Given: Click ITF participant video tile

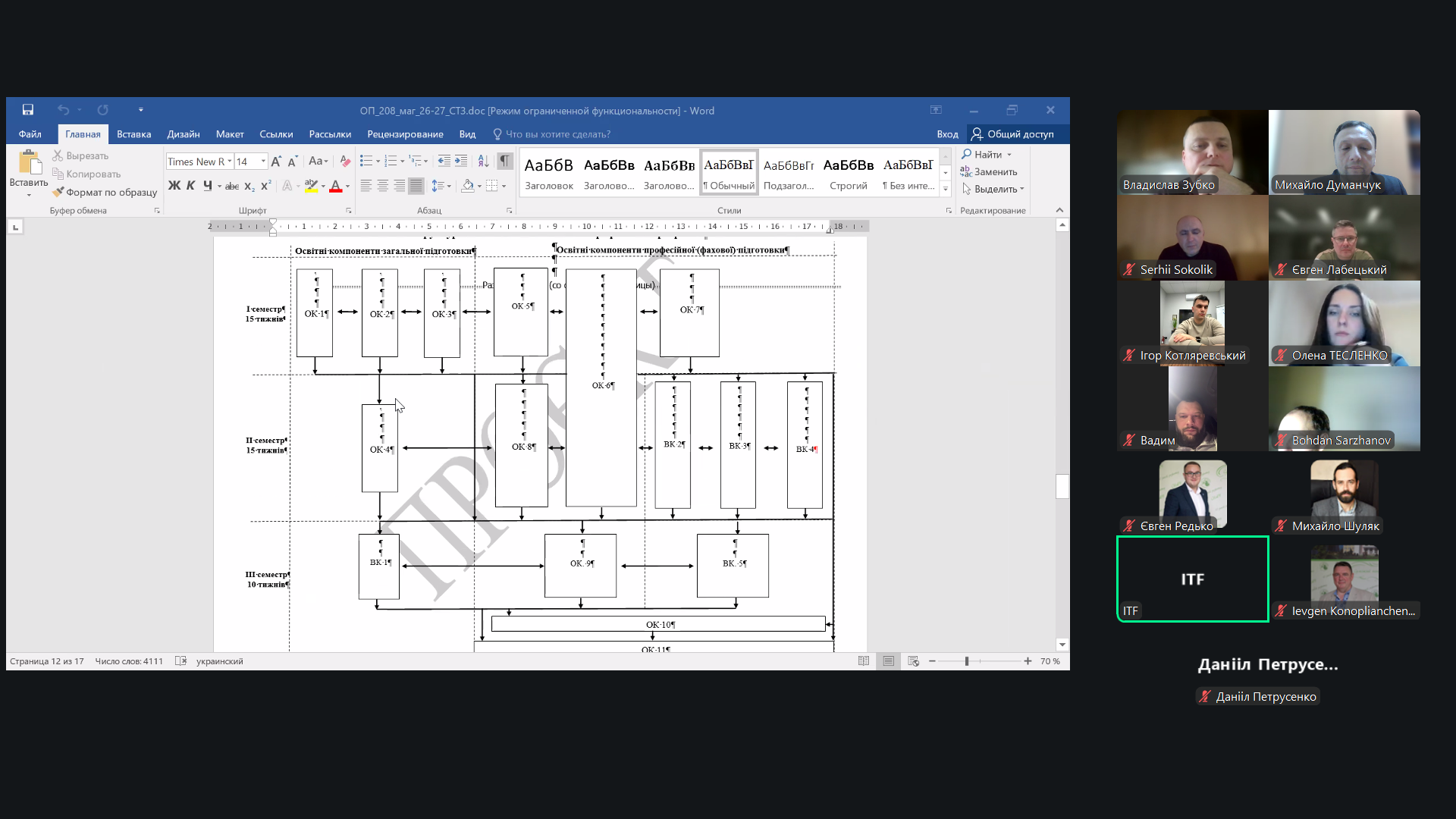Looking at the screenshot, I should click(x=1192, y=579).
